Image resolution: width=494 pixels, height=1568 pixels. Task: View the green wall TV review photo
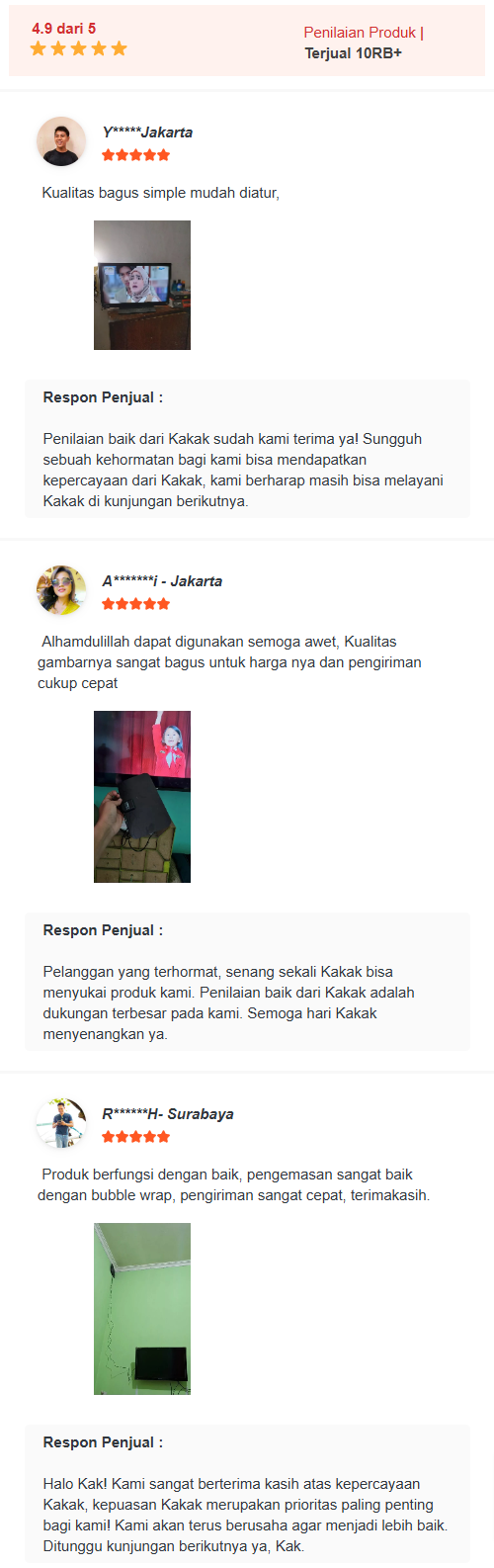pos(142,1309)
